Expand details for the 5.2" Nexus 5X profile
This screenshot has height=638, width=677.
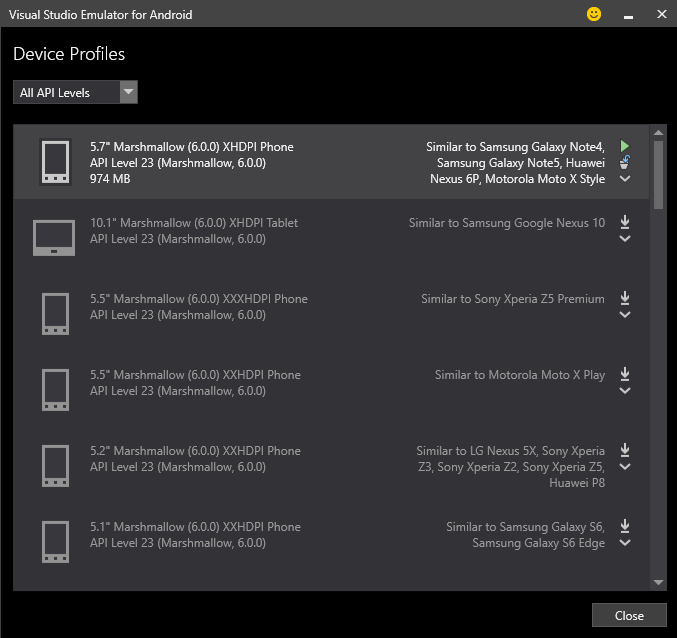point(625,467)
